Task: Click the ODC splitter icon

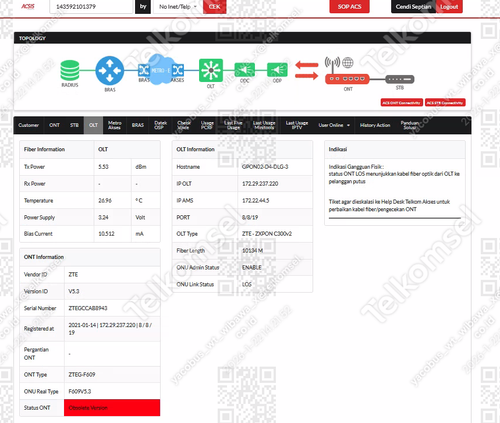Action: [244, 70]
